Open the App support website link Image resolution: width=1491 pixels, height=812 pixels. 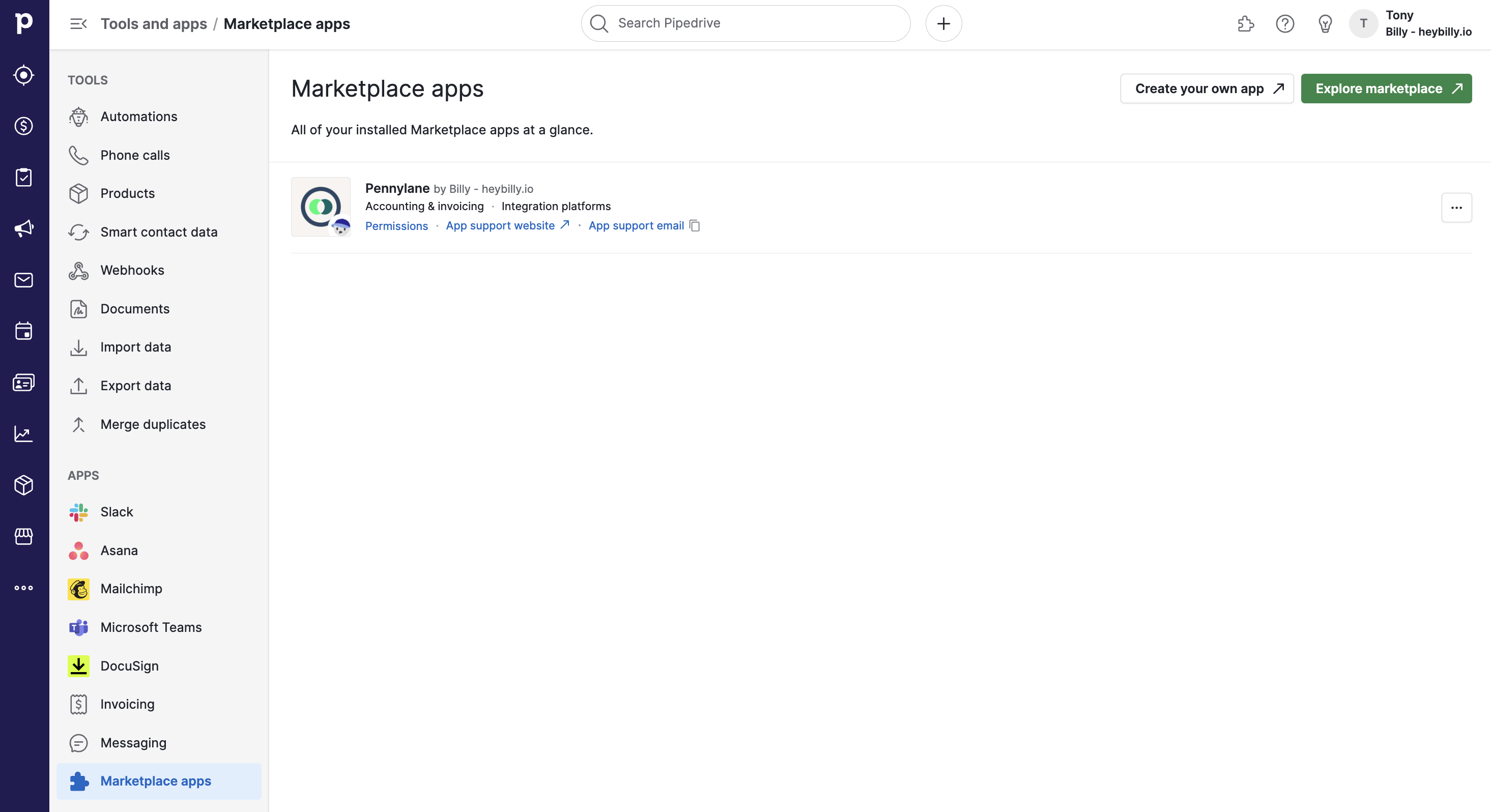click(508, 226)
